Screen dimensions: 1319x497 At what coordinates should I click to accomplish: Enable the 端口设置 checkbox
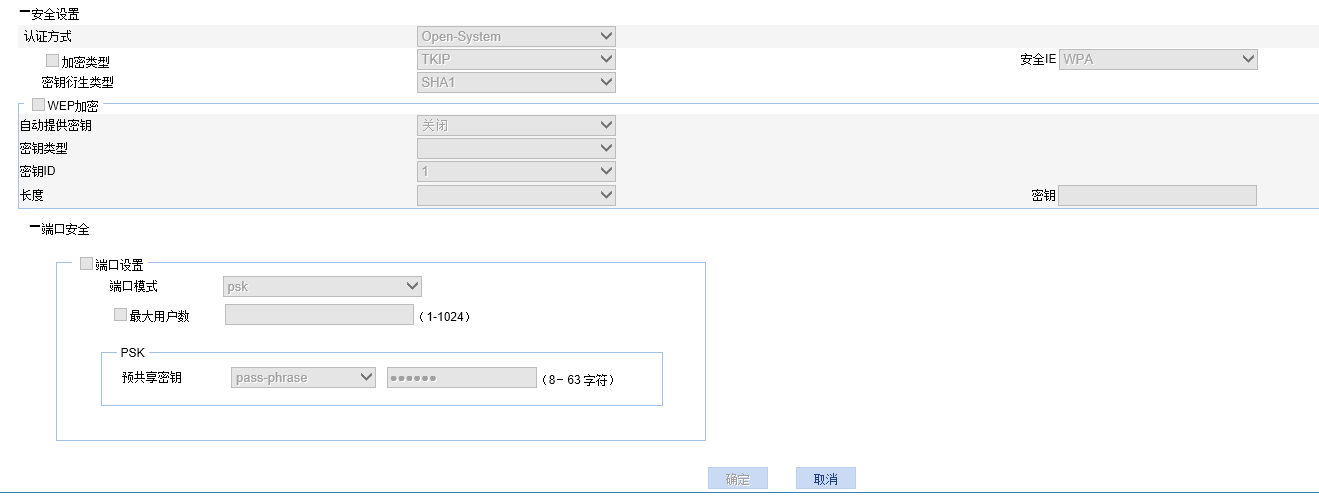[x=87, y=265]
